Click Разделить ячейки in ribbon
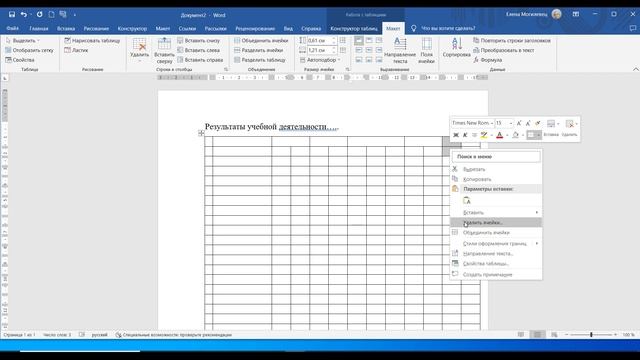Image resolution: width=640 pixels, height=360 pixels. point(259,50)
